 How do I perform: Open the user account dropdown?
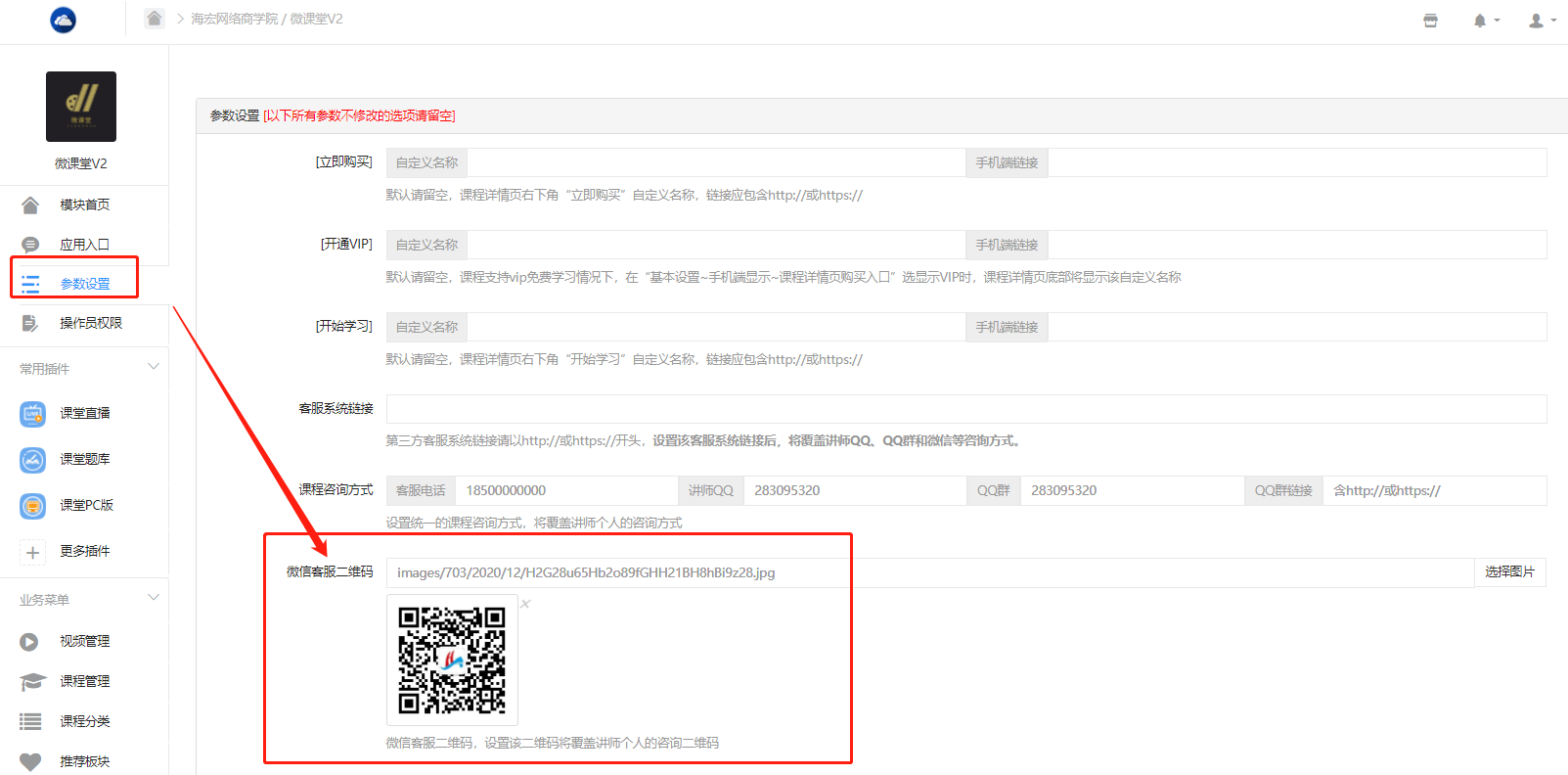[1543, 21]
